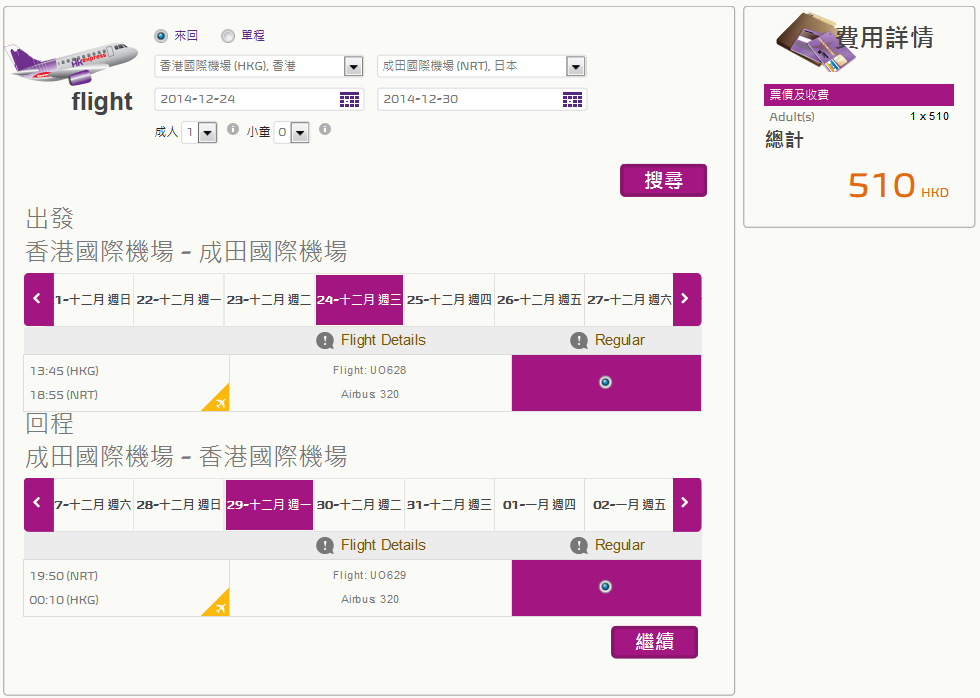Click the info icon beside child count

(x=325, y=130)
